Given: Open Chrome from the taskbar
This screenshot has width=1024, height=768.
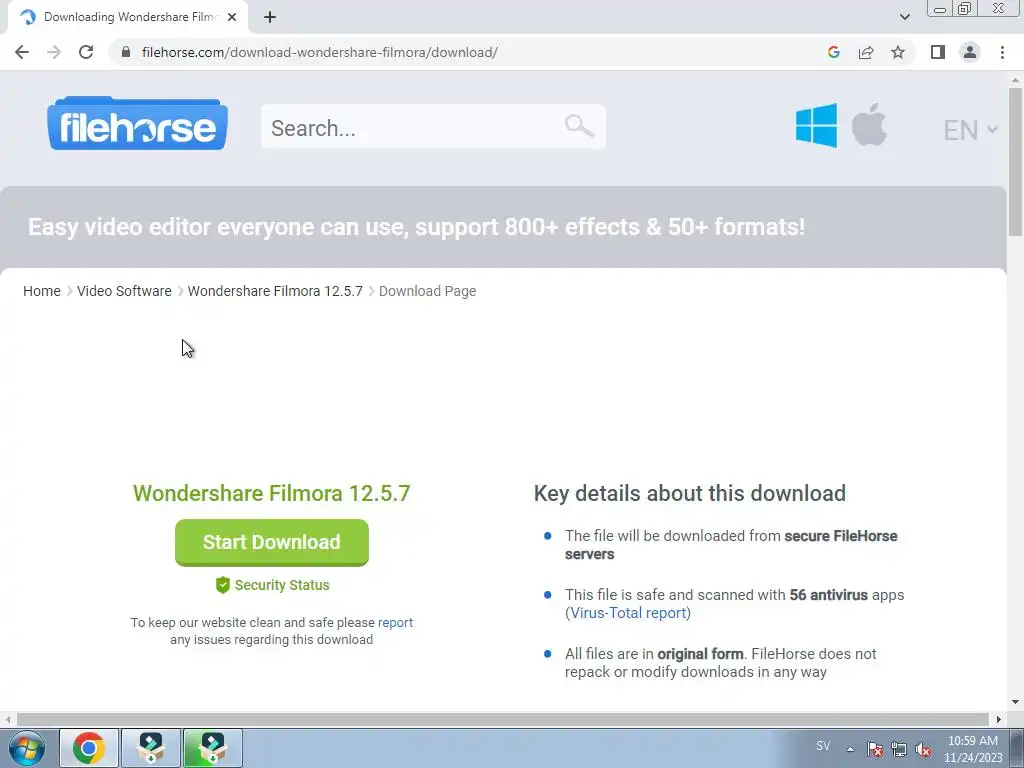Looking at the screenshot, I should (89, 748).
